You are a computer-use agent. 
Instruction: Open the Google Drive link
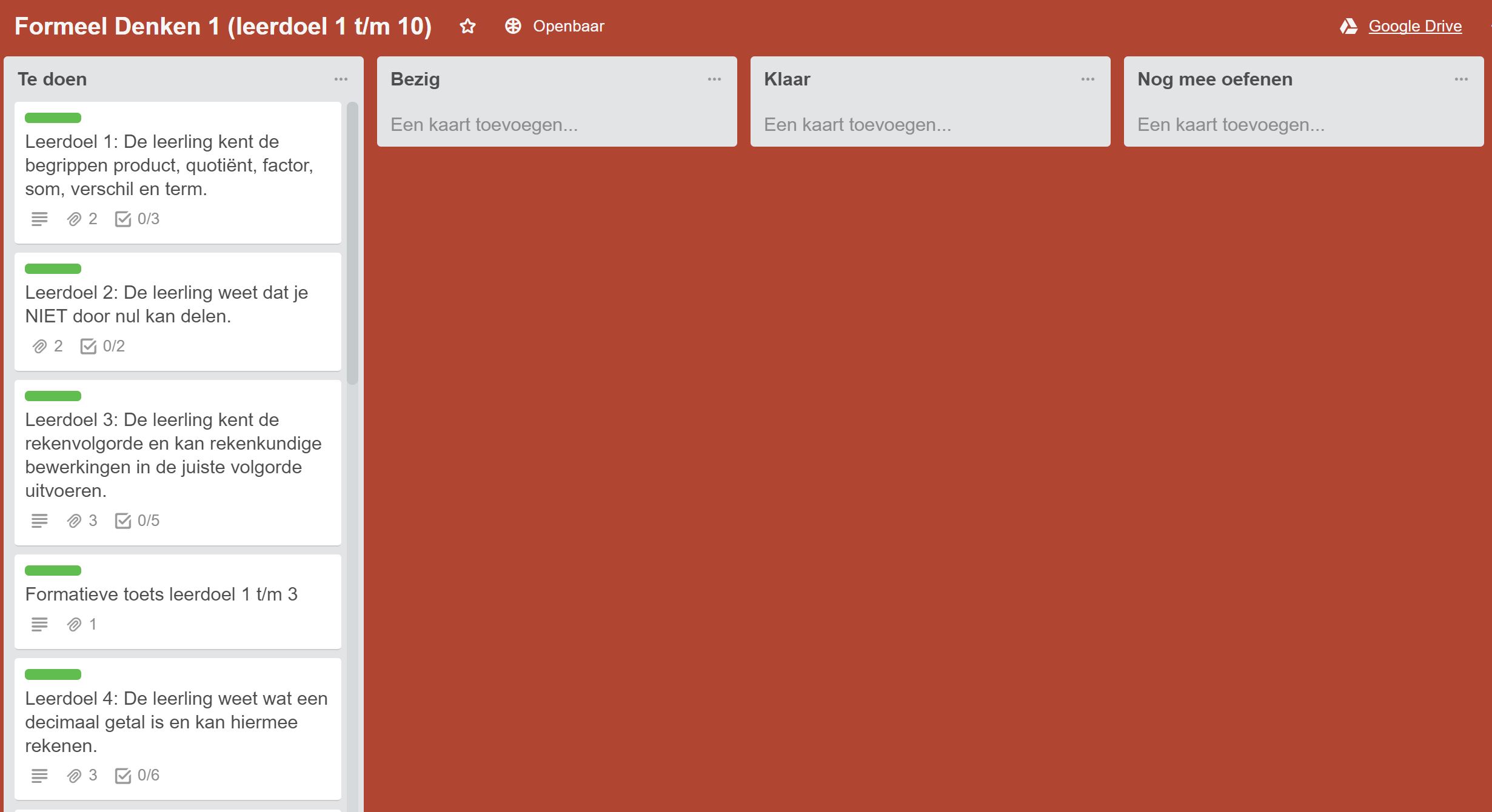pyautogui.click(x=1414, y=26)
